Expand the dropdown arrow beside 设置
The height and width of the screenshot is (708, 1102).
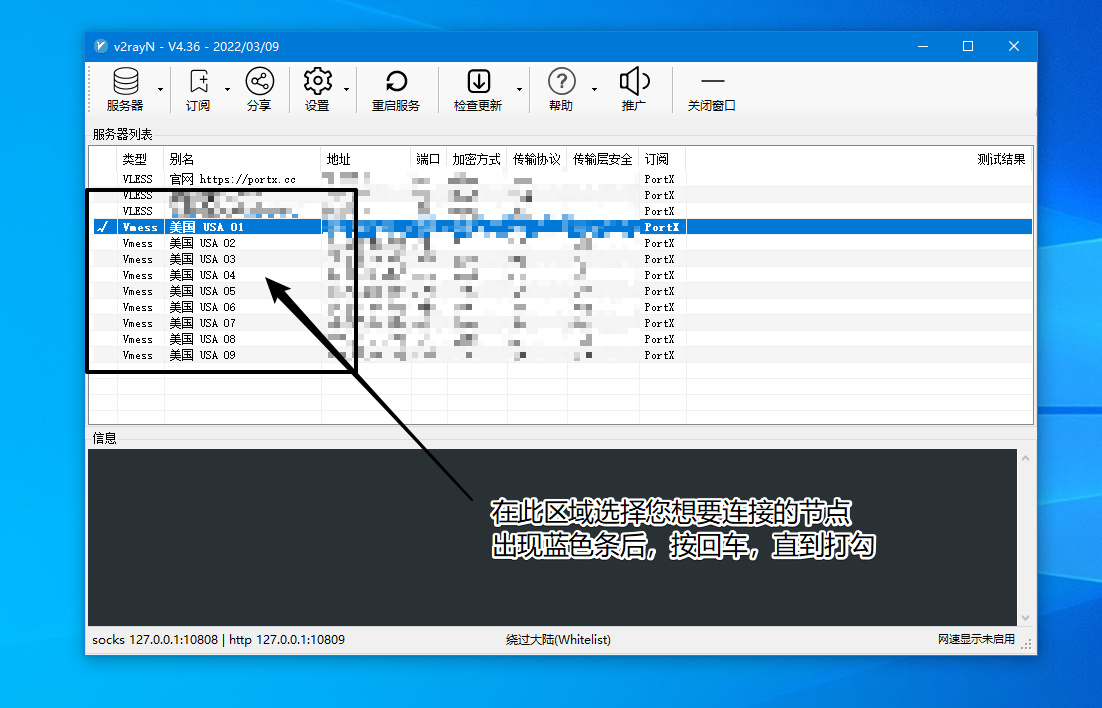pos(346,90)
